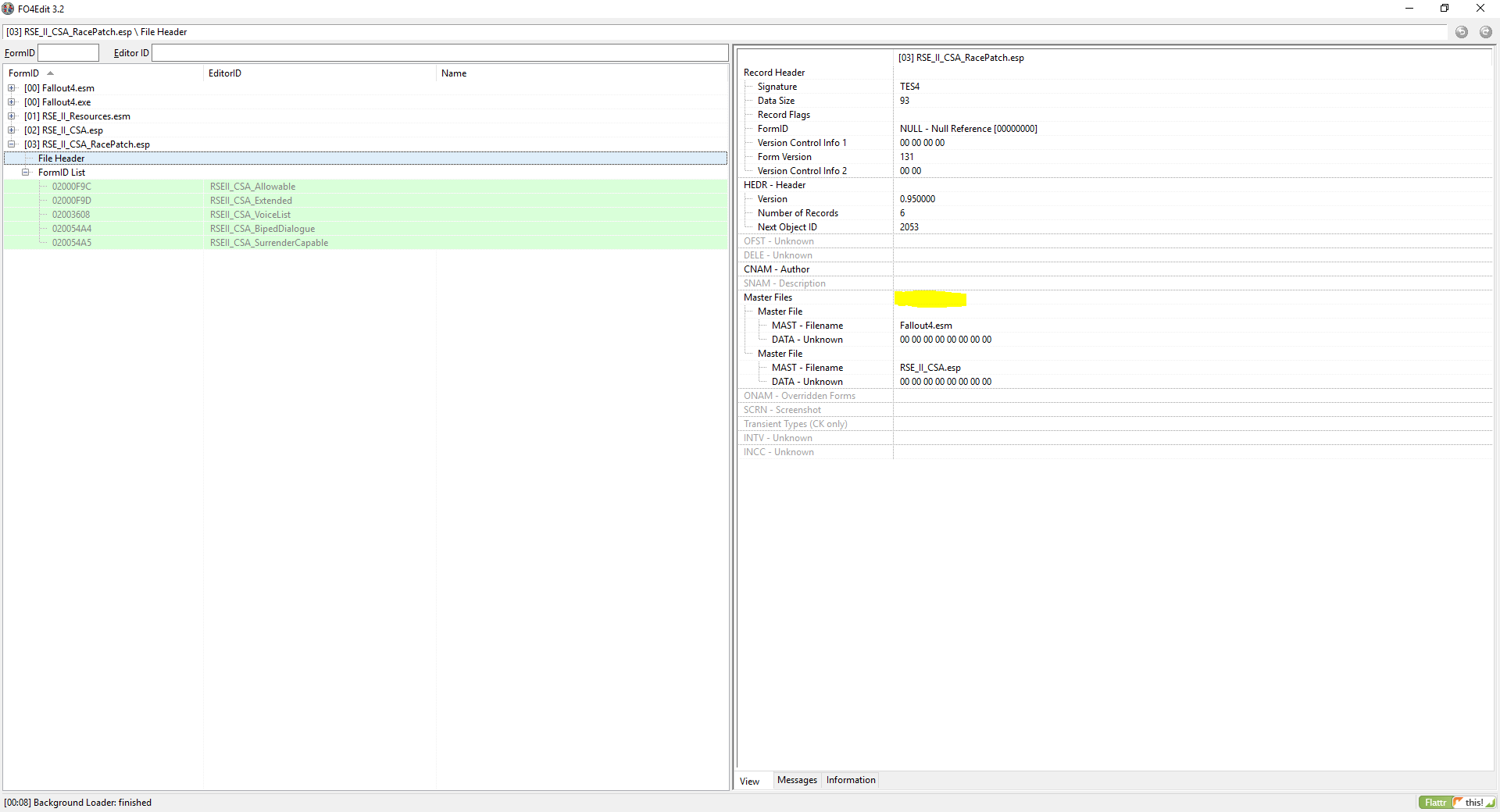
Task: Sort by the FormID column header
Action: (103, 73)
